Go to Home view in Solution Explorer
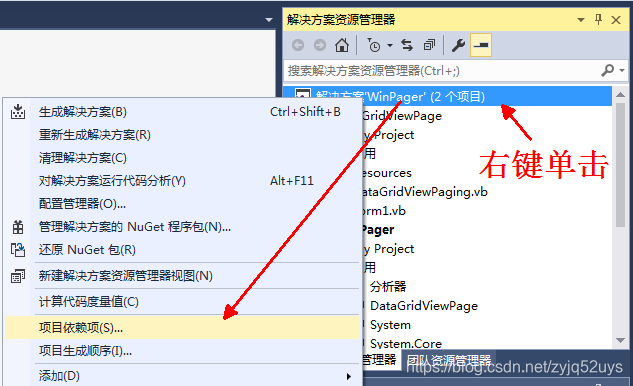The height and width of the screenshot is (386, 633). coord(342,45)
